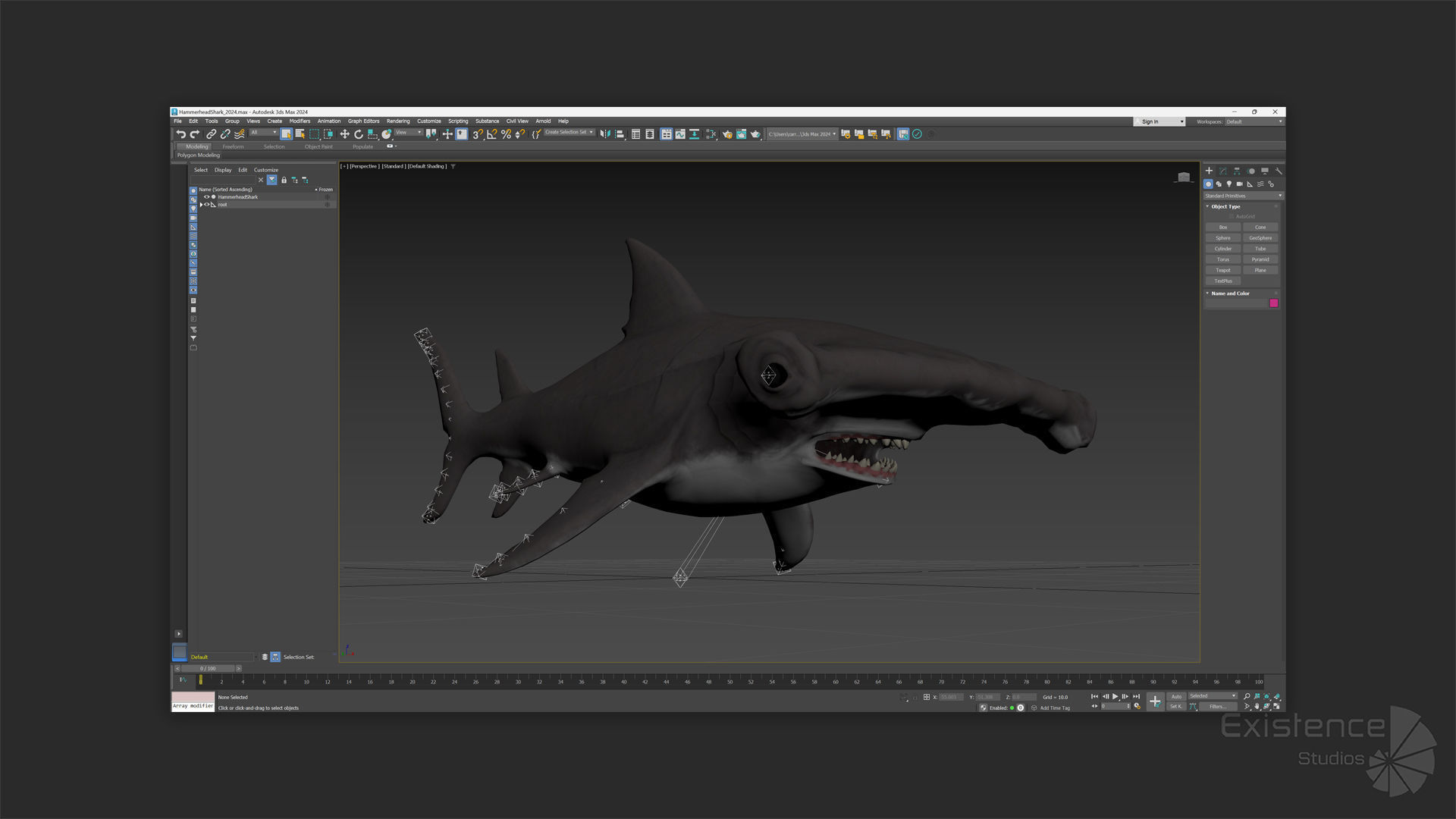Activate the Select and Move tool
This screenshot has height=819, width=1456.
pos(344,134)
